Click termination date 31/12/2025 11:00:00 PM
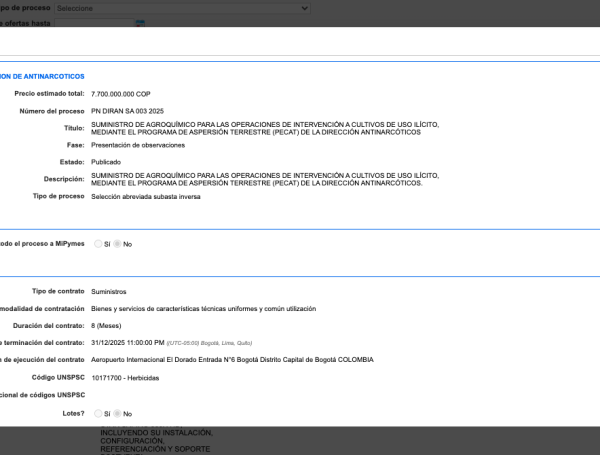Viewport: 600px width, 455px height. click(x=141, y=343)
